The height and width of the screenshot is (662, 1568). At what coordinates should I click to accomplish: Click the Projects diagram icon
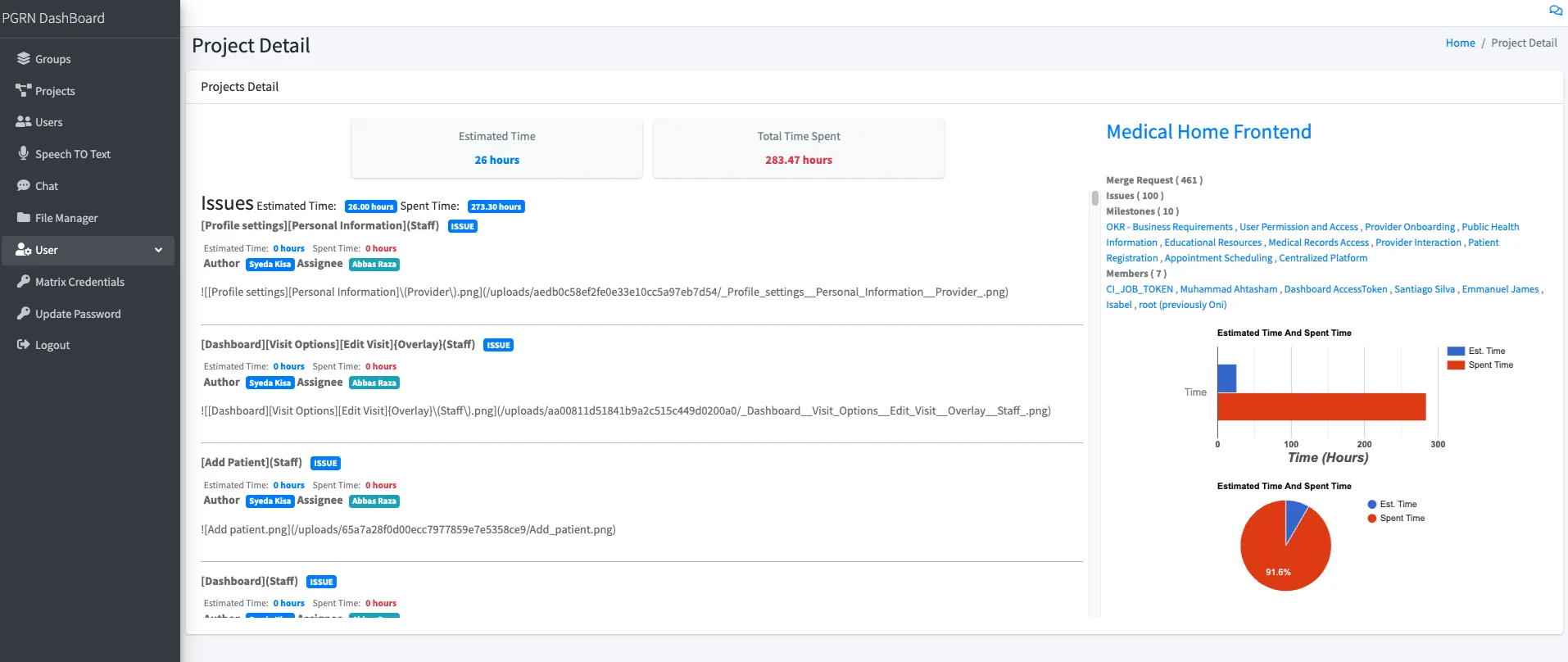point(23,91)
